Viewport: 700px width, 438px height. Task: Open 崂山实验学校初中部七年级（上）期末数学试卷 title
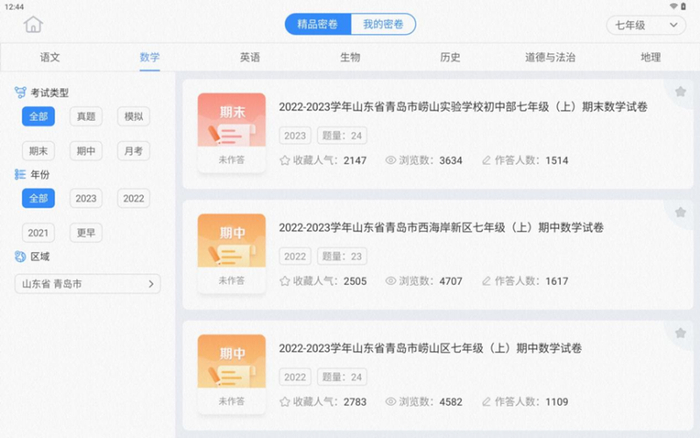(x=463, y=107)
